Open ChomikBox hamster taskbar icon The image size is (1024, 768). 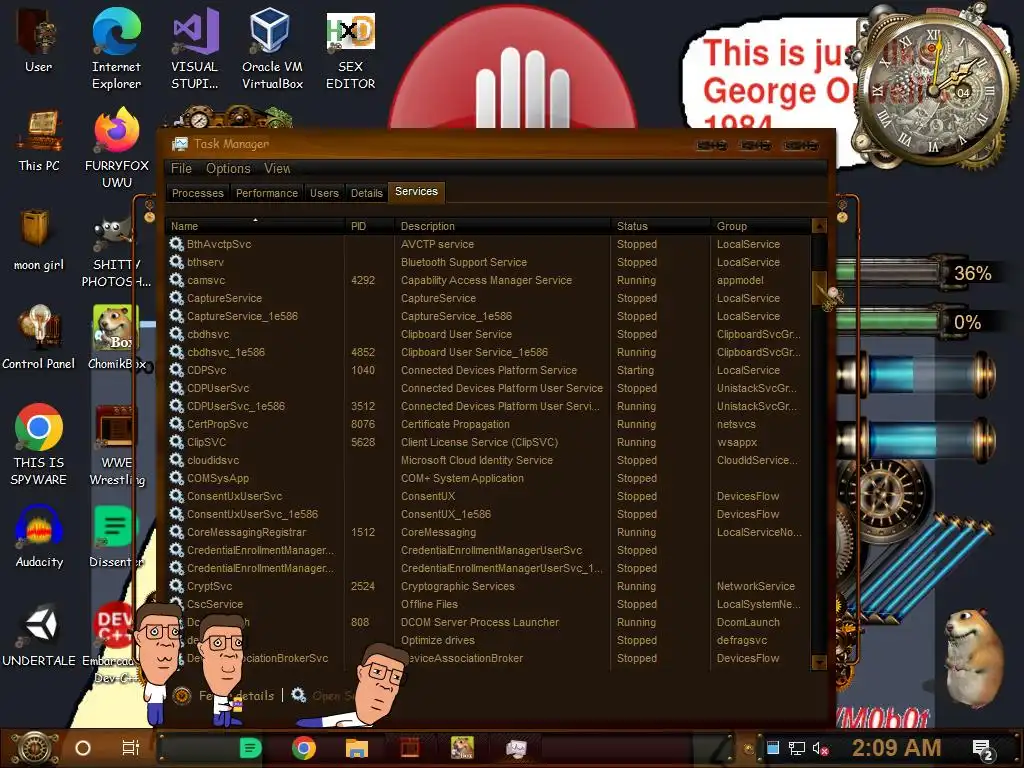pyautogui.click(x=462, y=748)
